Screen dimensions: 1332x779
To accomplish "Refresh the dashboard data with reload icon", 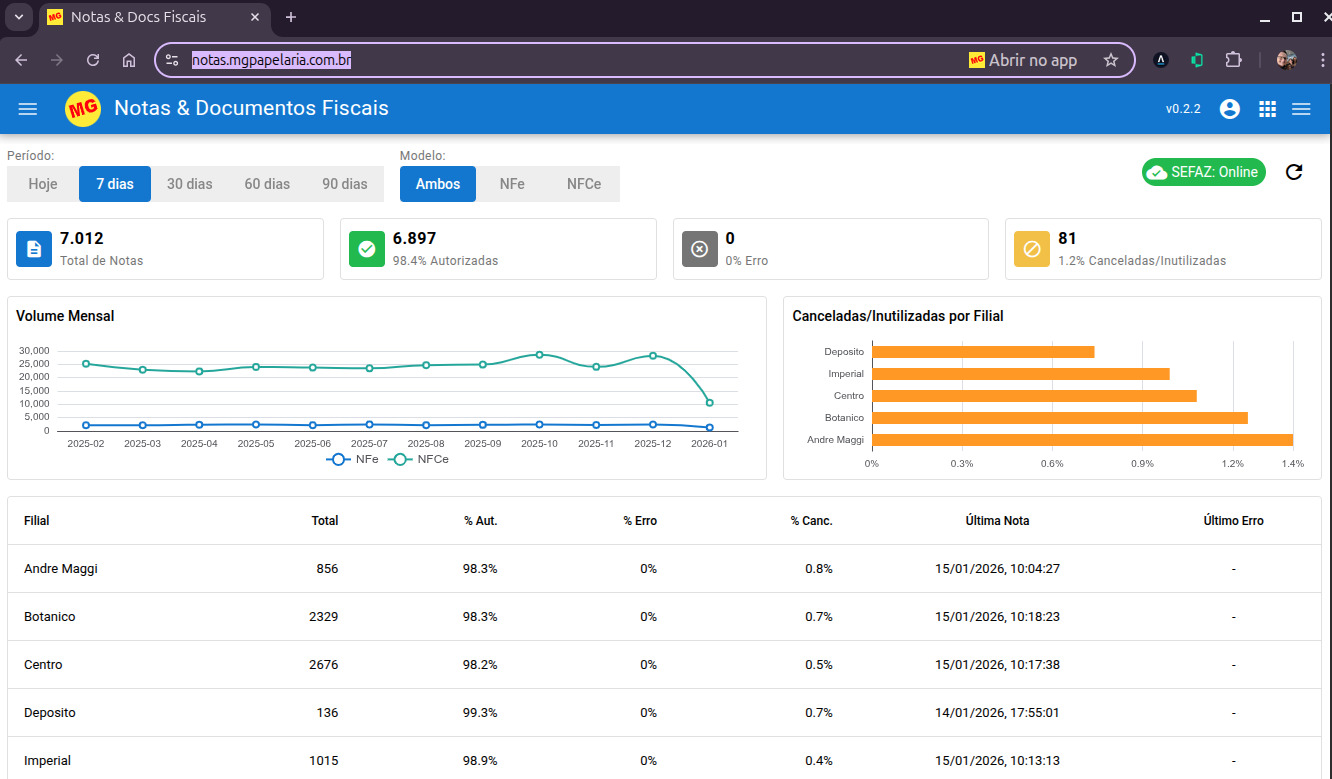I will [1294, 172].
